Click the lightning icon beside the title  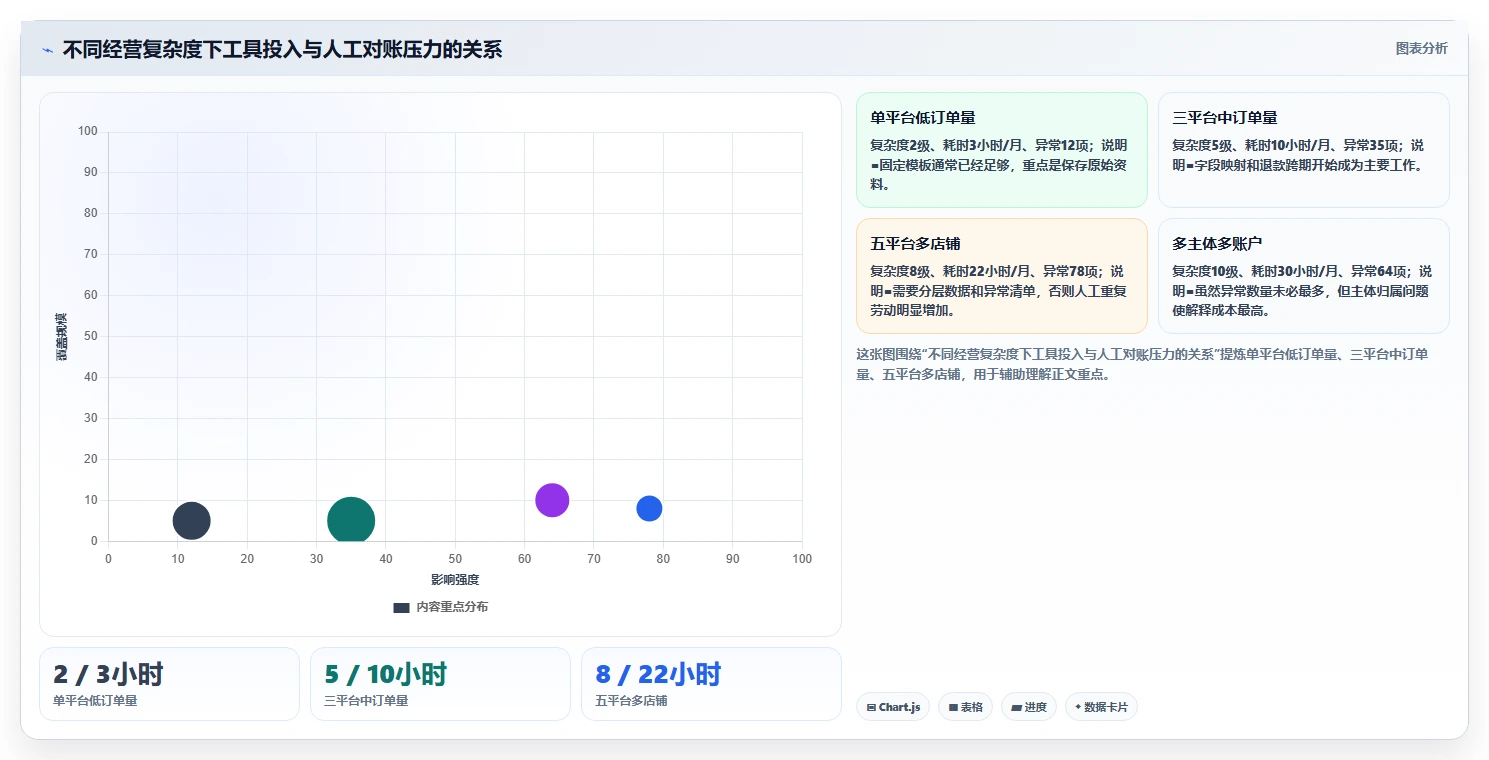tap(48, 50)
